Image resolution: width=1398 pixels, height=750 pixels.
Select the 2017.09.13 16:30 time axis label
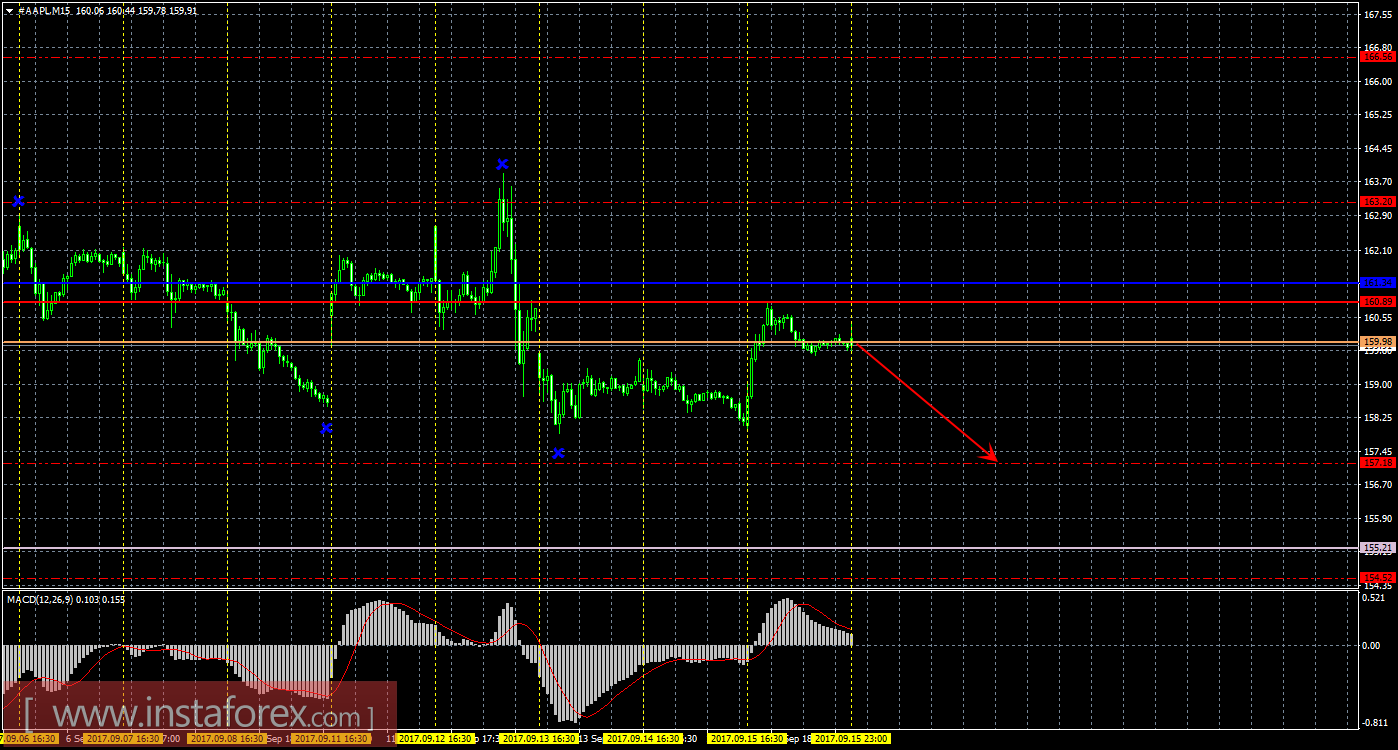coord(539,738)
